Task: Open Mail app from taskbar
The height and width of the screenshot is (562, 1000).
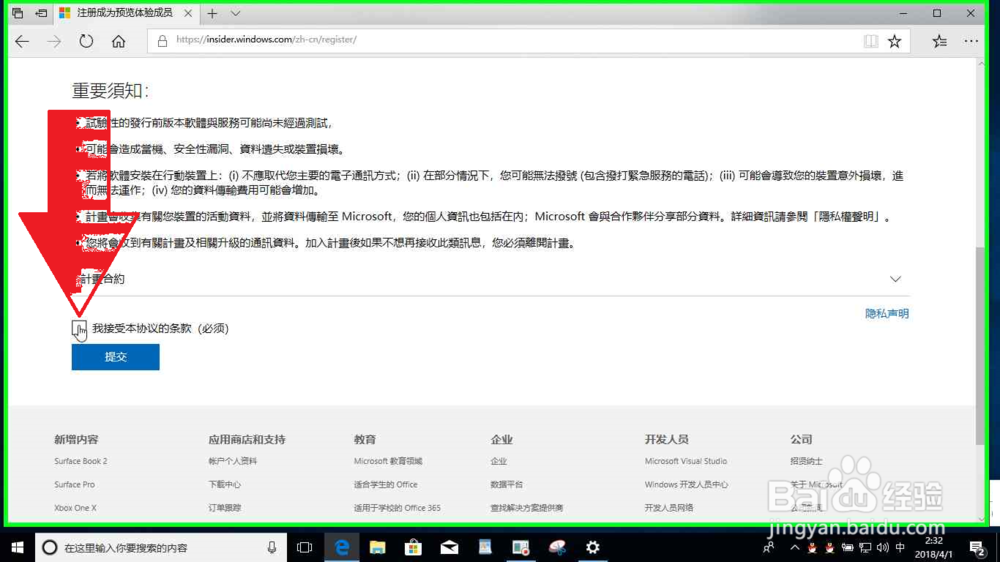Action: point(449,547)
